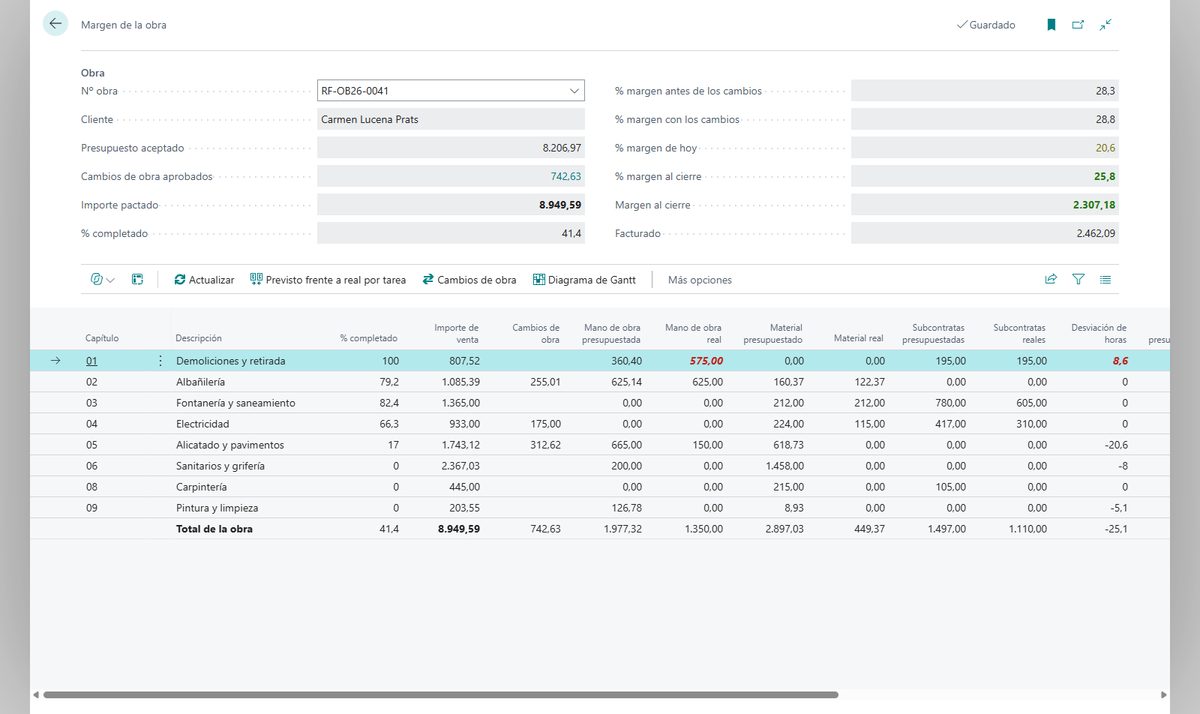1200x714 pixels.
Task: Go back using the back arrow
Action: tap(55, 24)
